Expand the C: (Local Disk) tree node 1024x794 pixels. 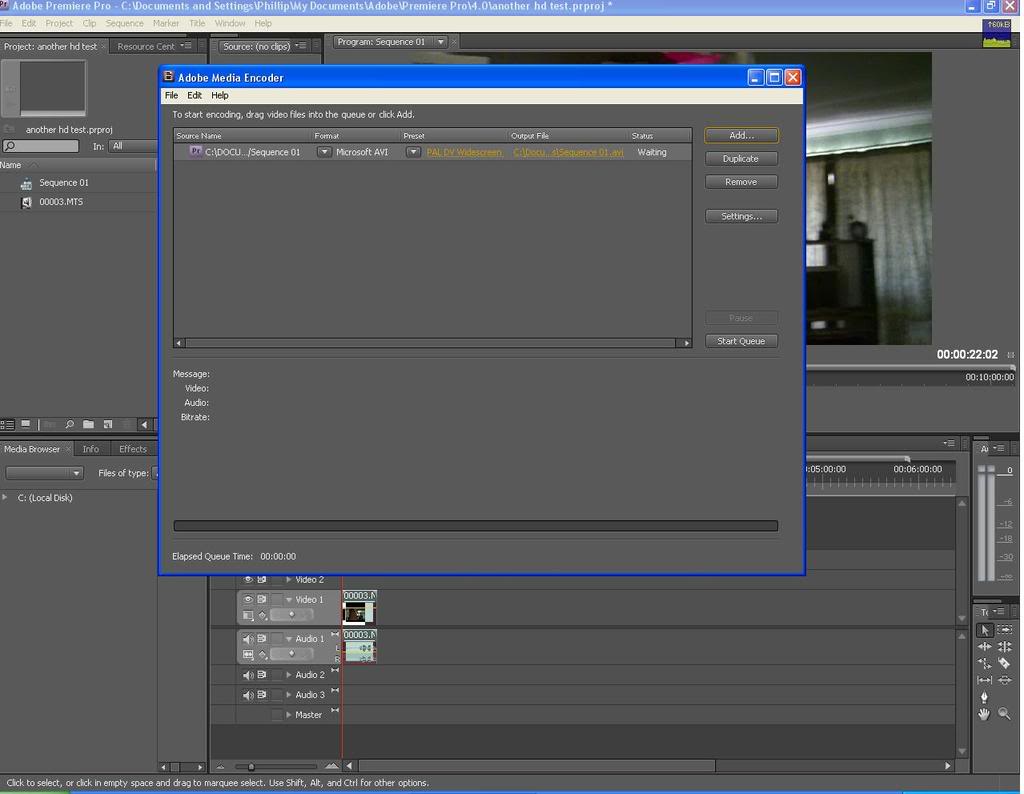pyautogui.click(x=5, y=497)
